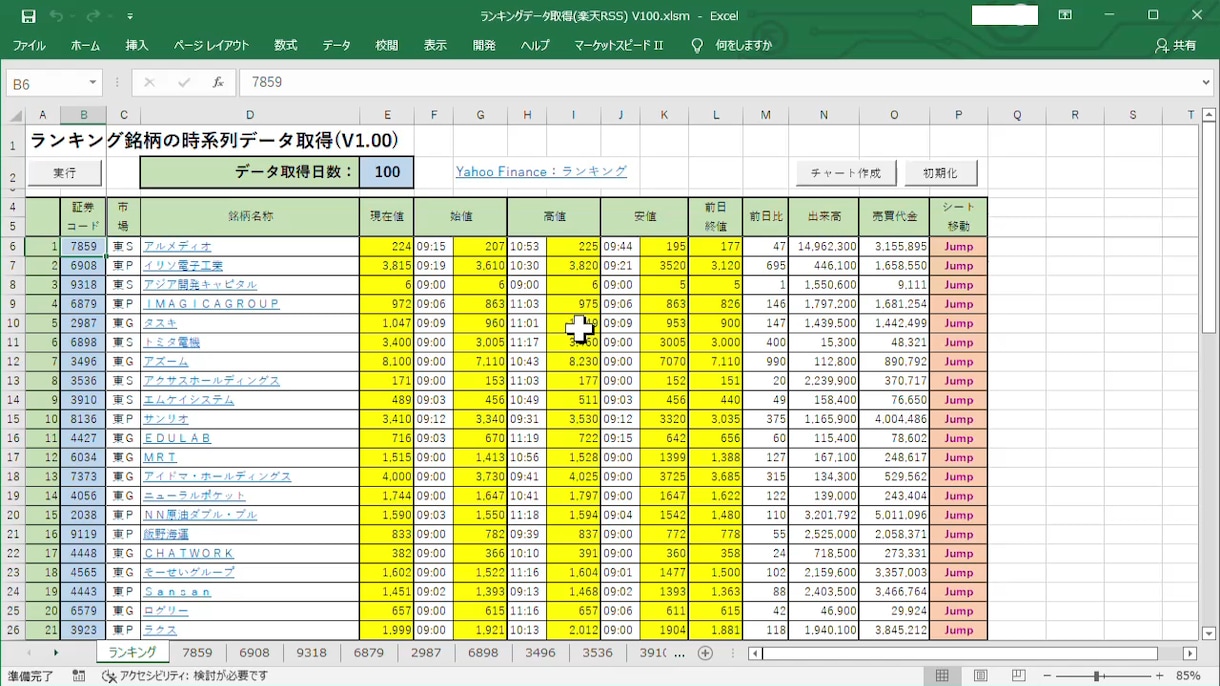The height and width of the screenshot is (686, 1220).
Task: Select the row 10 header
Action: (x=13, y=323)
